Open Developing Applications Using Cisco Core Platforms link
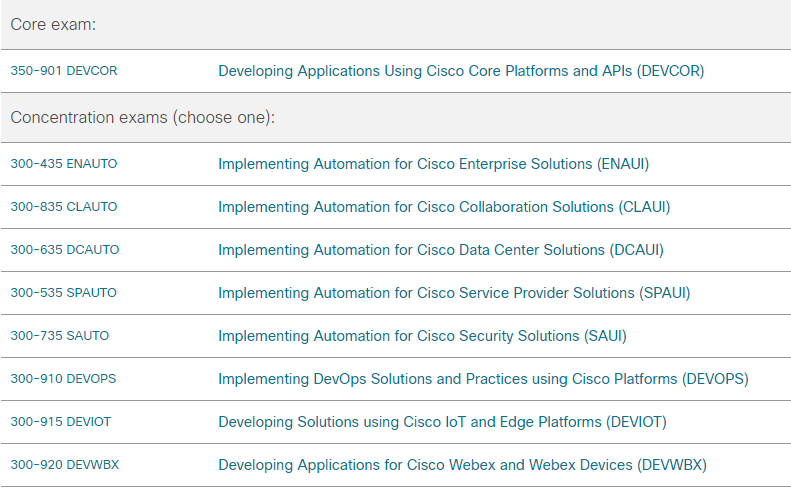Screen dimensions: 791x488 [x=461, y=71]
